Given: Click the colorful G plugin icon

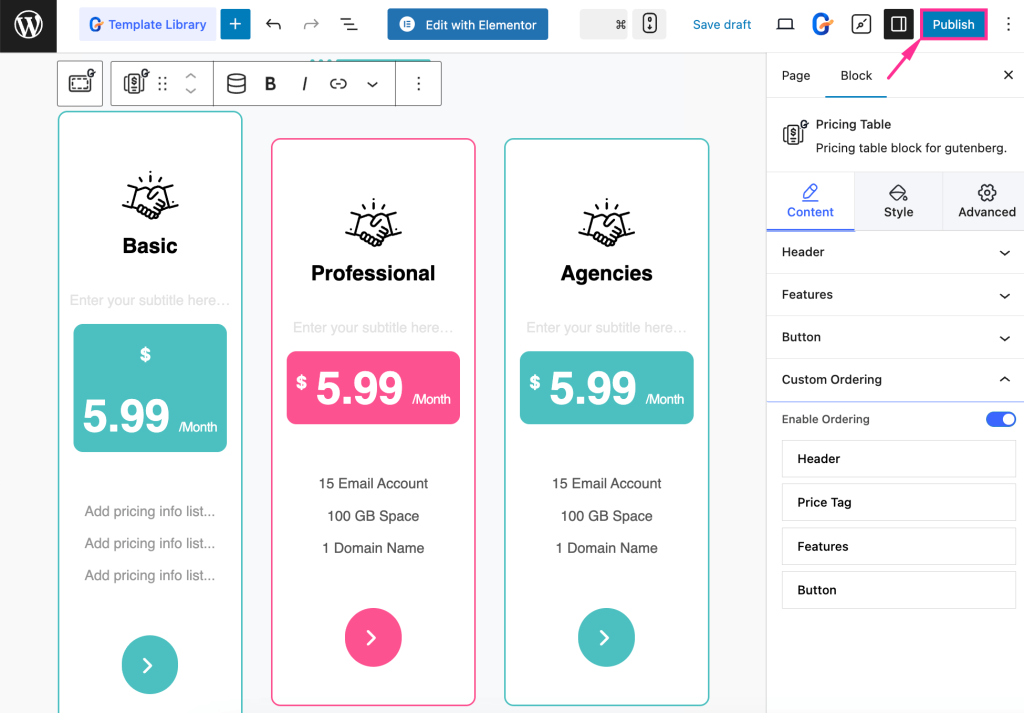Looking at the screenshot, I should click(822, 25).
